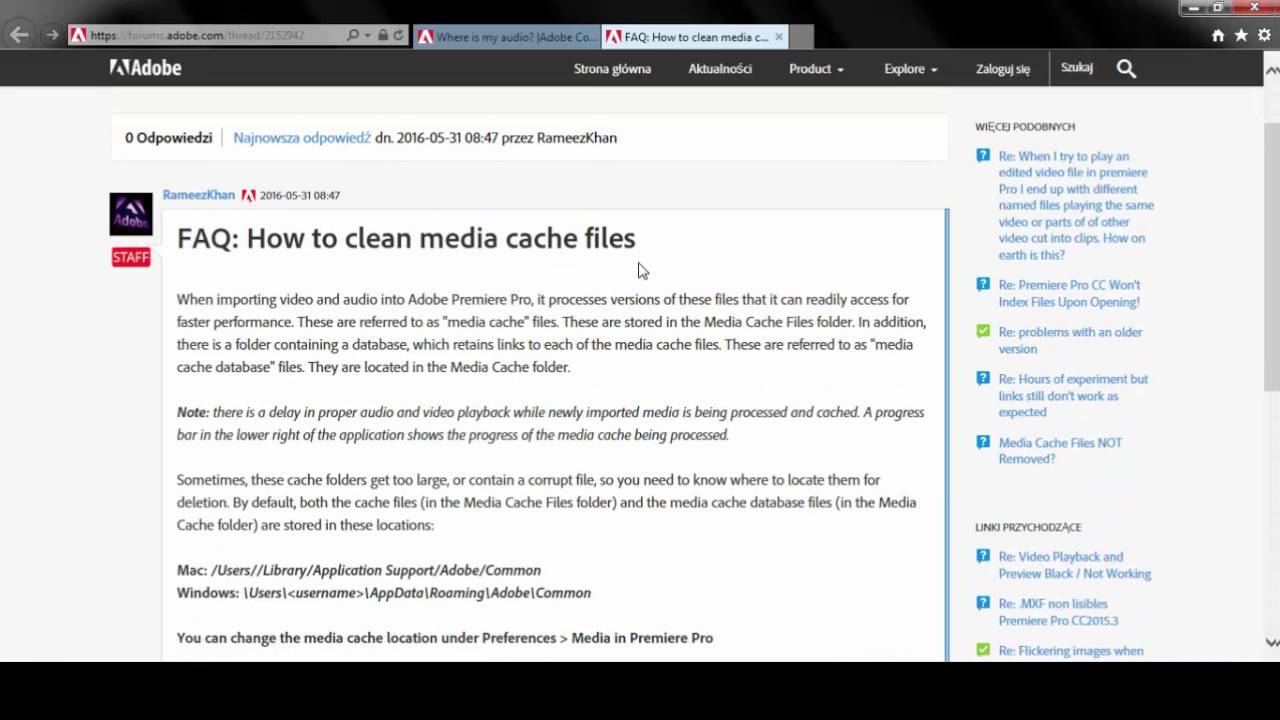Click the scrollbar up arrow
The height and width of the screenshot is (720, 1280).
(1272, 70)
